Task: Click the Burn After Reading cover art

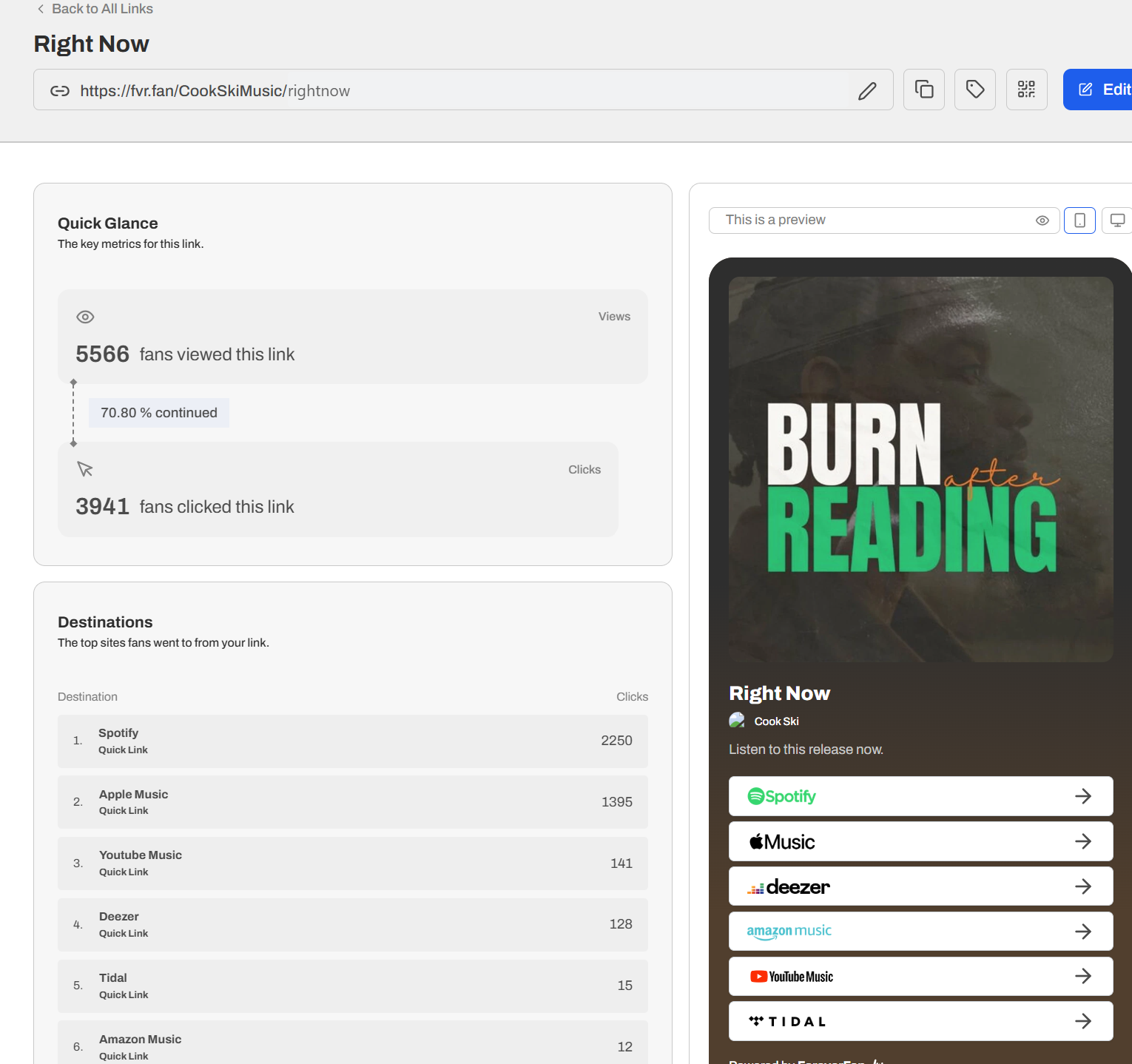Action: pos(920,469)
